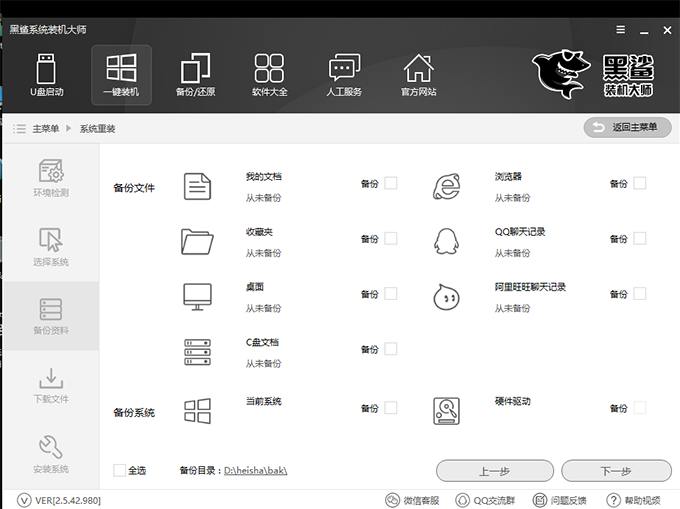This screenshot has height=509, width=680.
Task: Tick the 全选 checkbox
Action: (120, 470)
